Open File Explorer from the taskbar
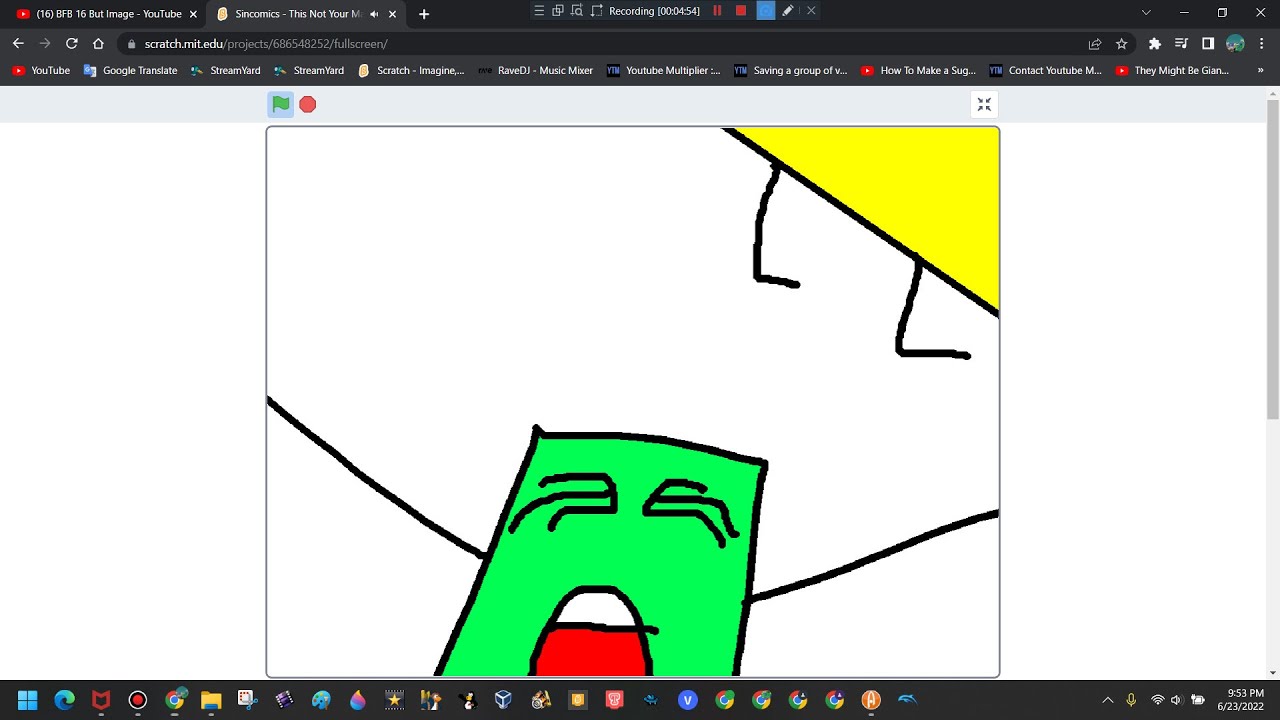1280x720 pixels. pos(211,700)
